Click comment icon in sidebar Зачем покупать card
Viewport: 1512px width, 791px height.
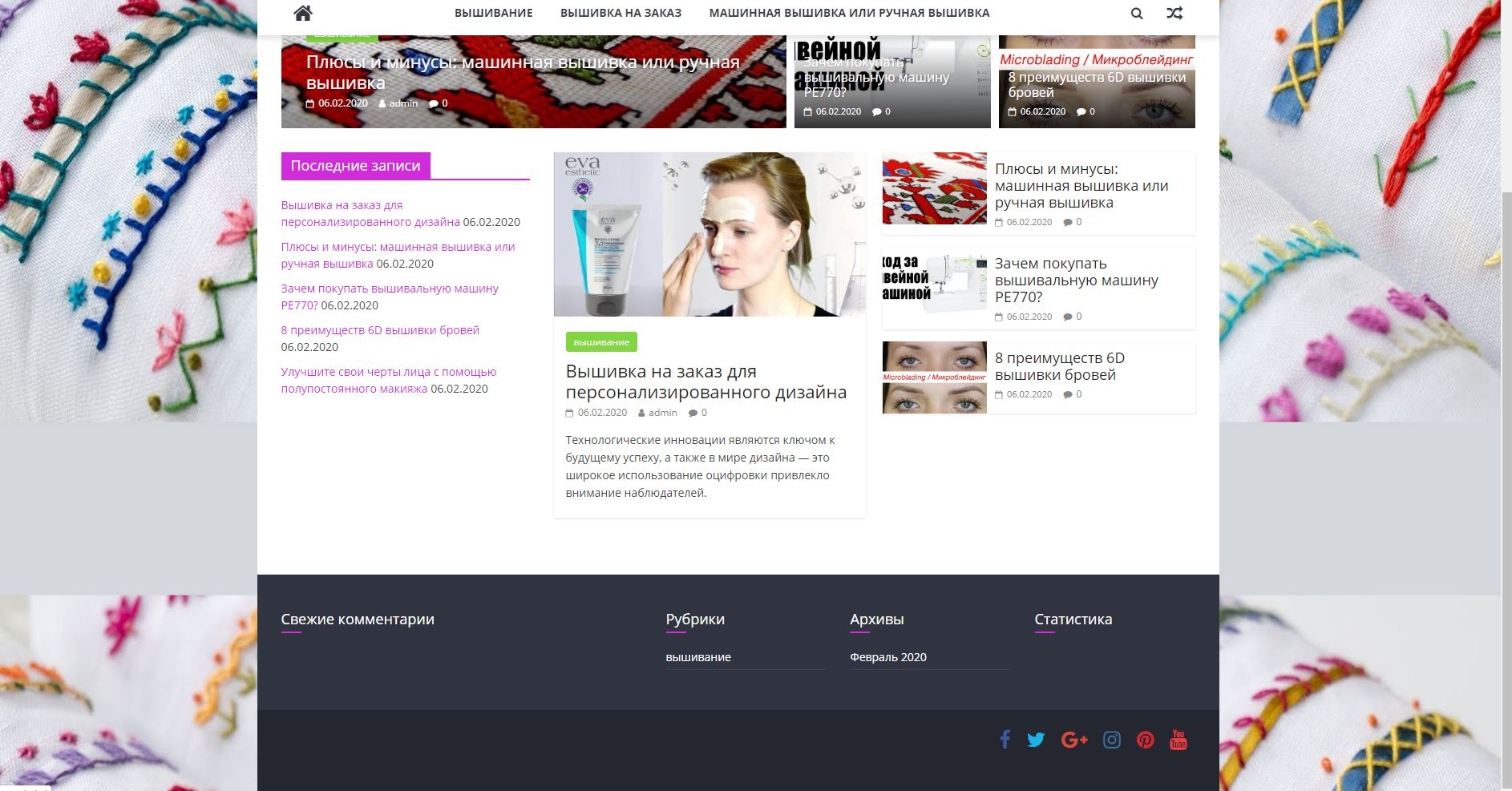[x=1068, y=317]
